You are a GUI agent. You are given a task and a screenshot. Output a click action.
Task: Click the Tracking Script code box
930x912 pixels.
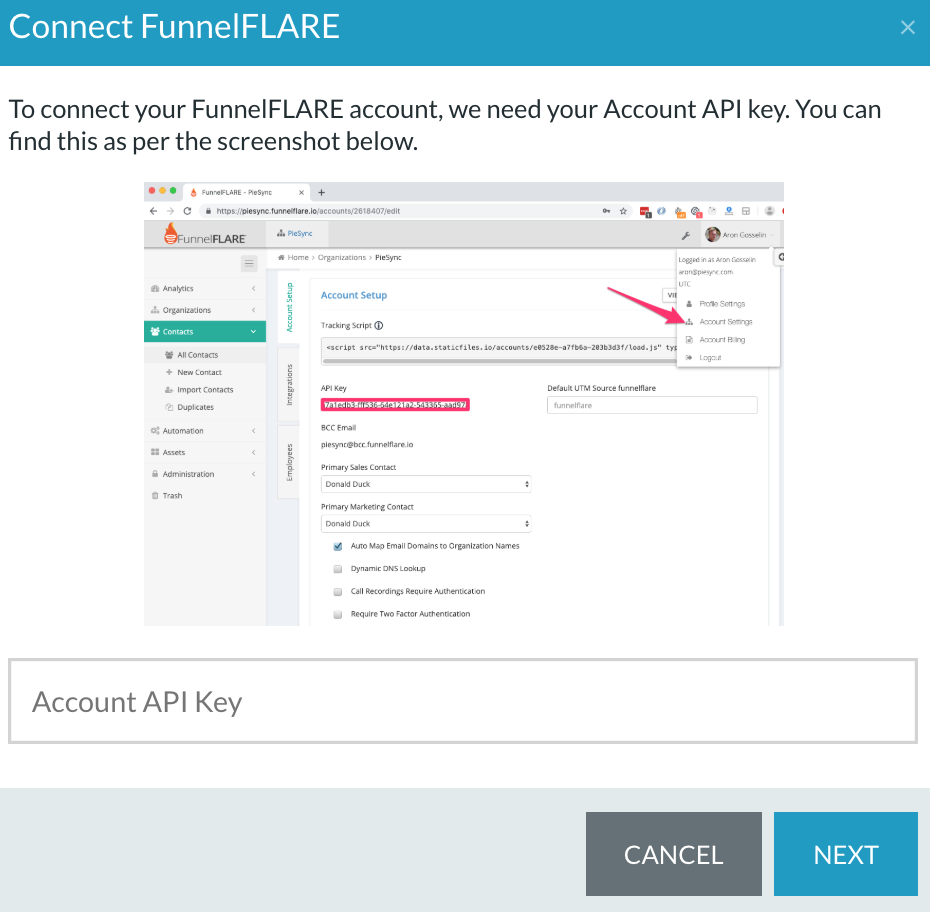point(499,350)
